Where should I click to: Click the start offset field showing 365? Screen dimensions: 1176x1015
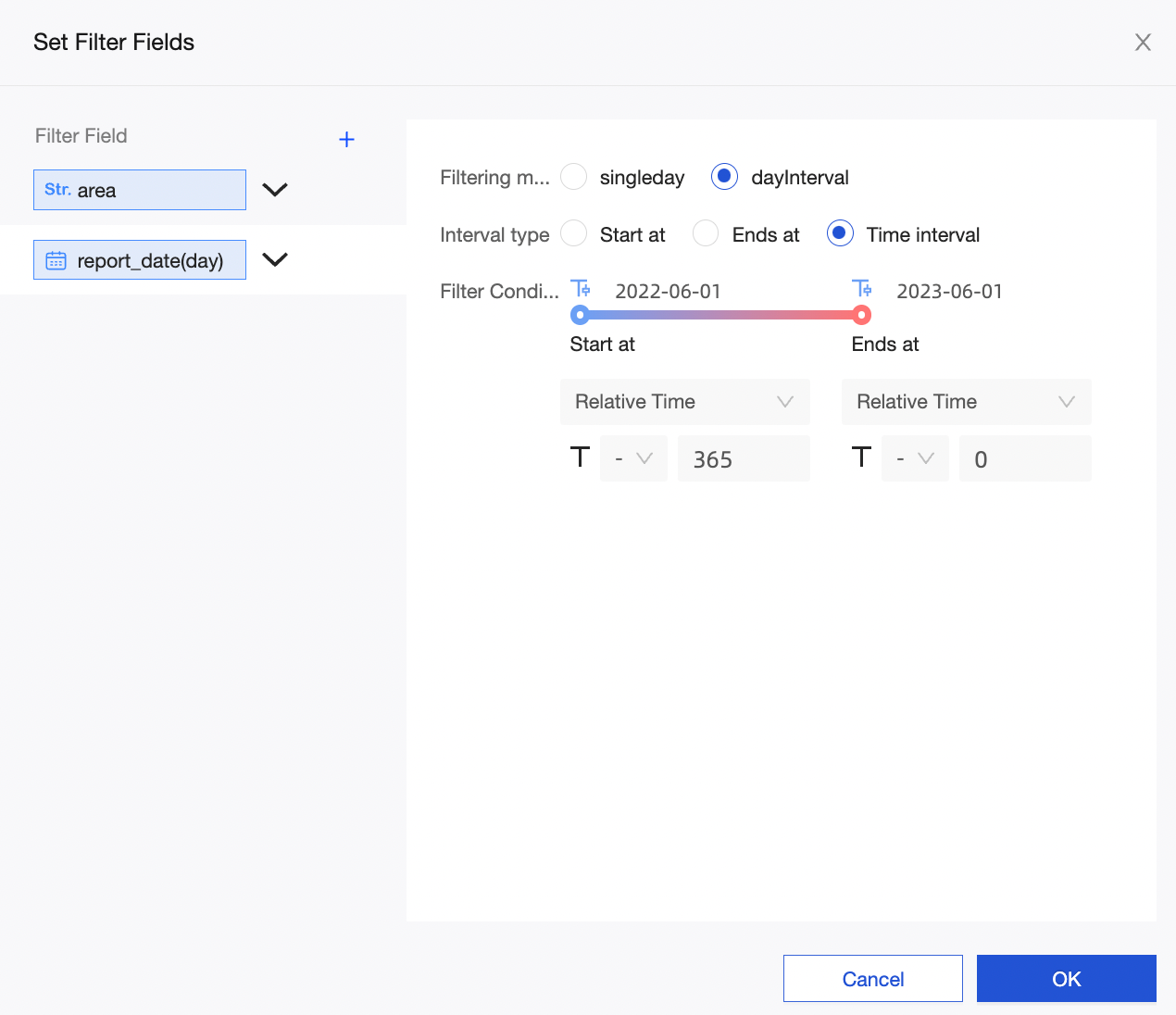coord(744,459)
